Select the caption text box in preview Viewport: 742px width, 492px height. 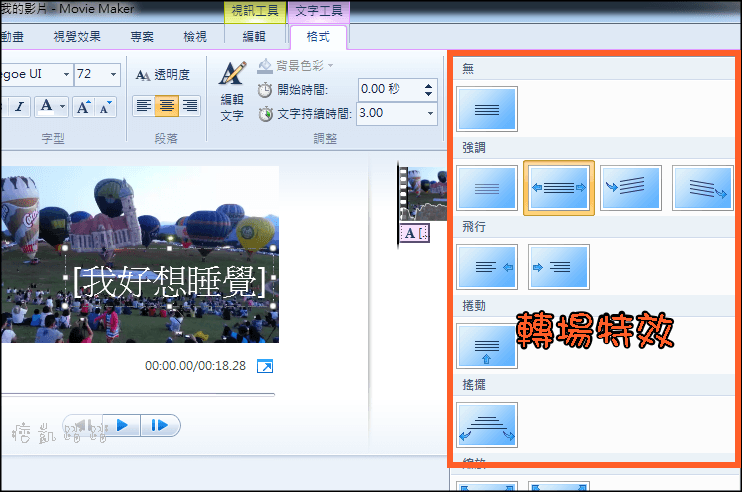point(169,278)
